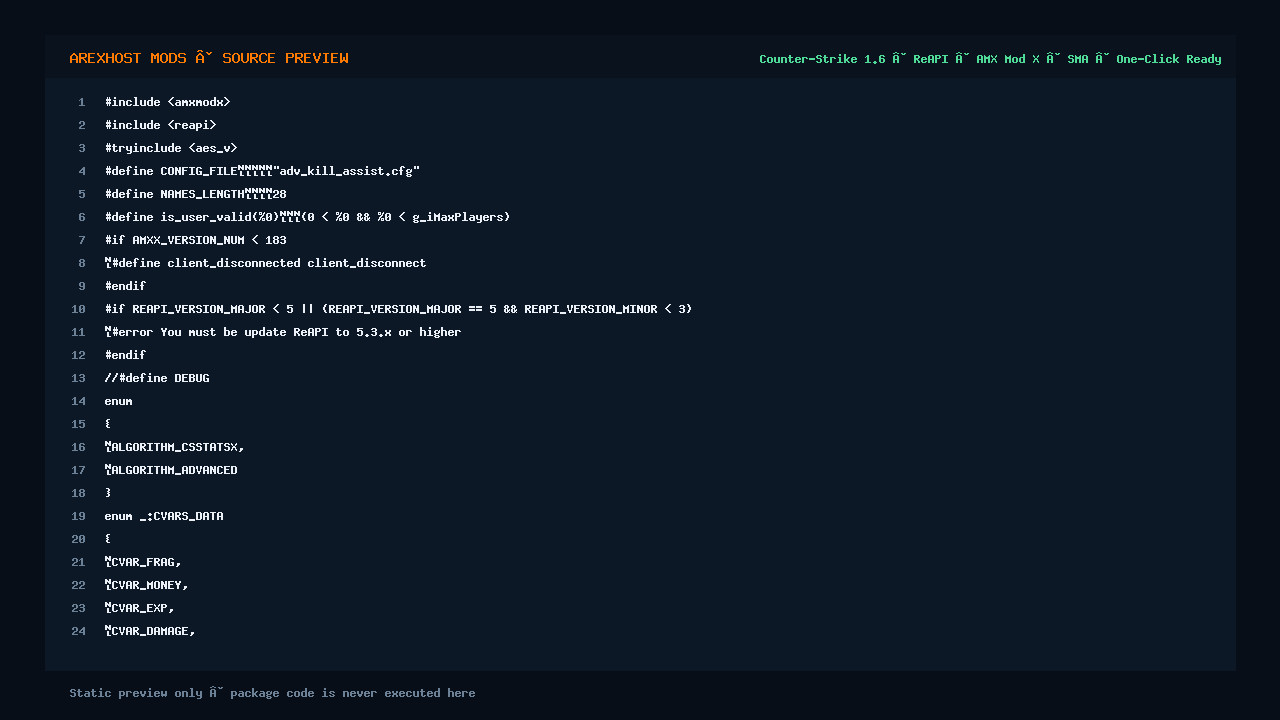The image size is (1280, 720).
Task: Select the "#define NAMES_LENGTH" line
Action: [196, 194]
